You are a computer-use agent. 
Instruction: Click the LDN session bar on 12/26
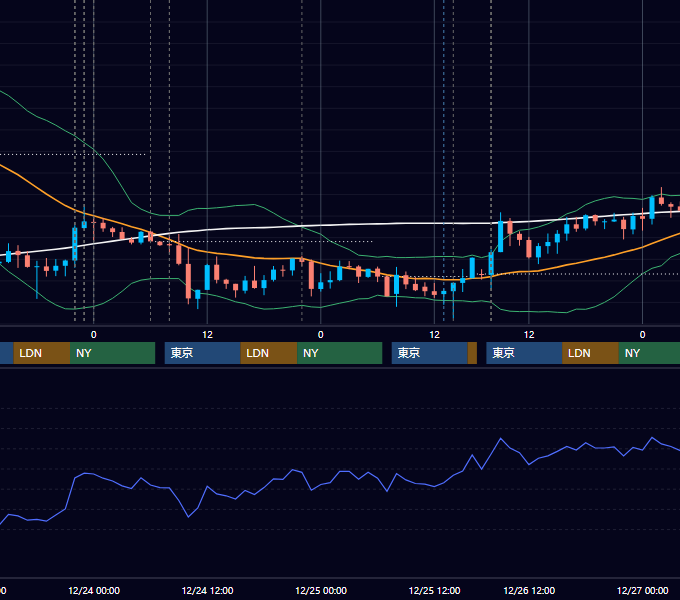(590, 353)
